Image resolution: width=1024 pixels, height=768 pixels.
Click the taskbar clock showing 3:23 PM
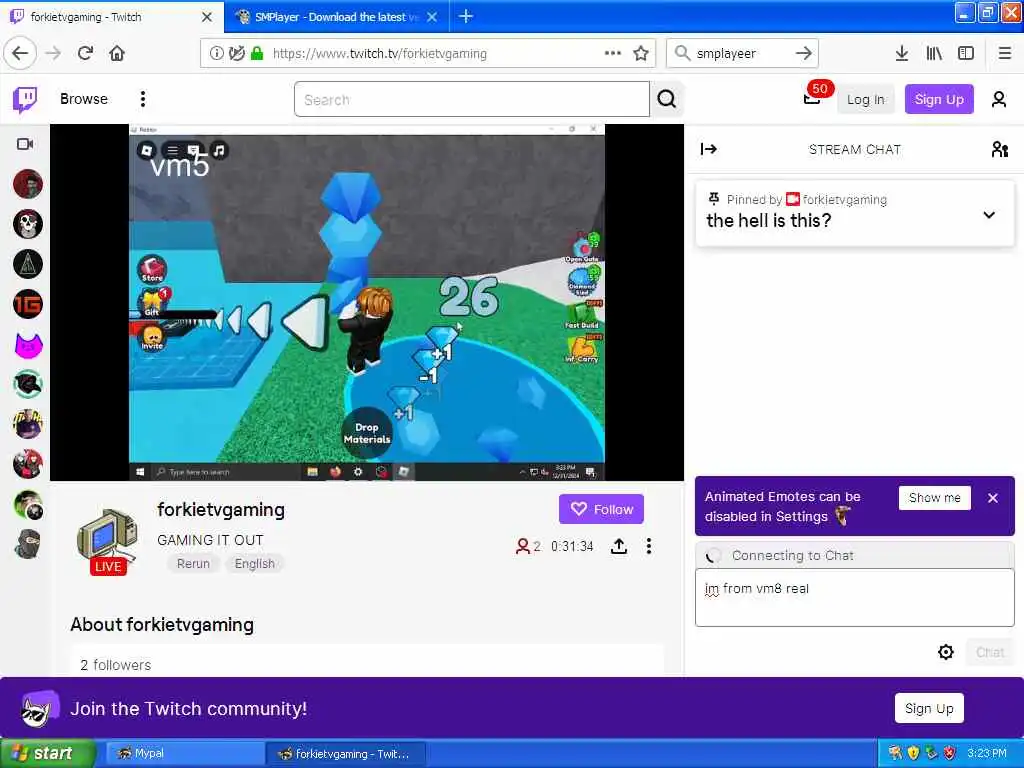point(987,754)
